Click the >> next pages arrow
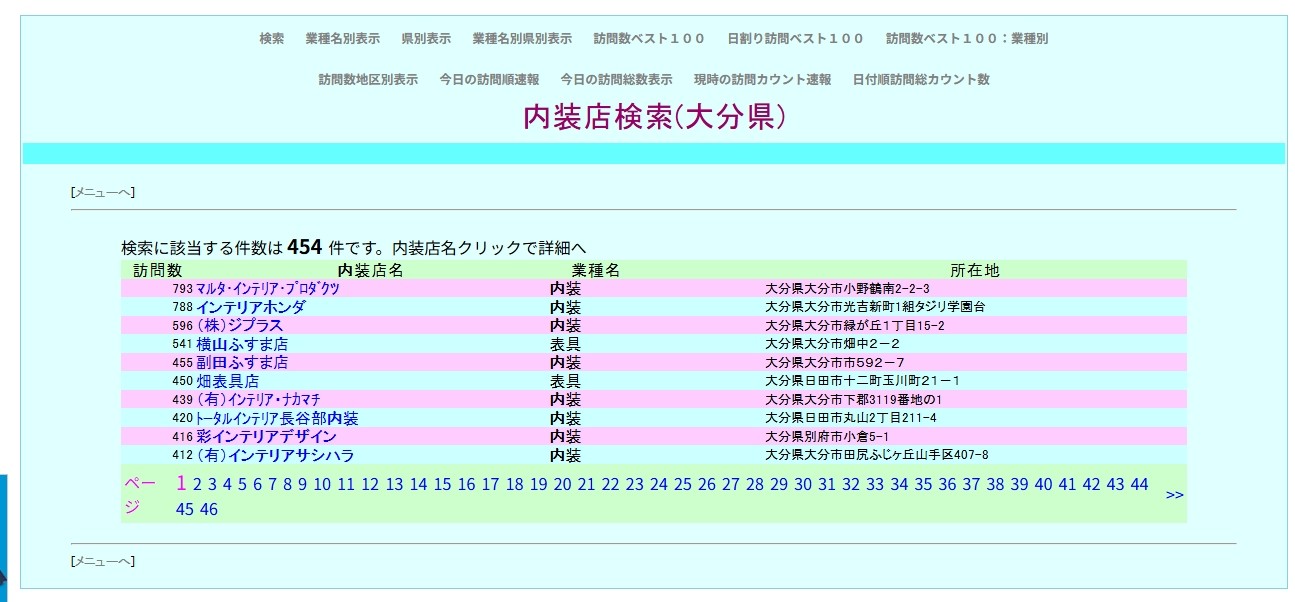 pyautogui.click(x=1174, y=495)
